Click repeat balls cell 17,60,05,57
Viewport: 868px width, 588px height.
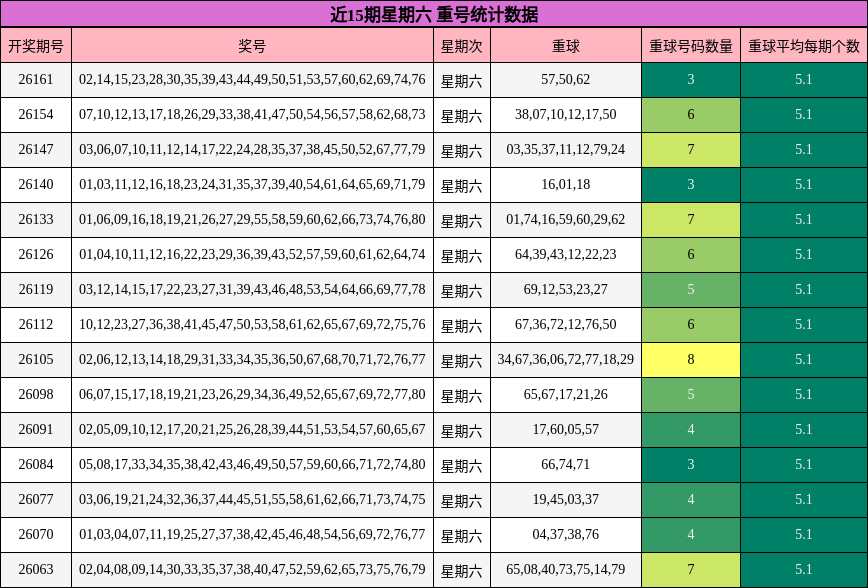[566, 430]
